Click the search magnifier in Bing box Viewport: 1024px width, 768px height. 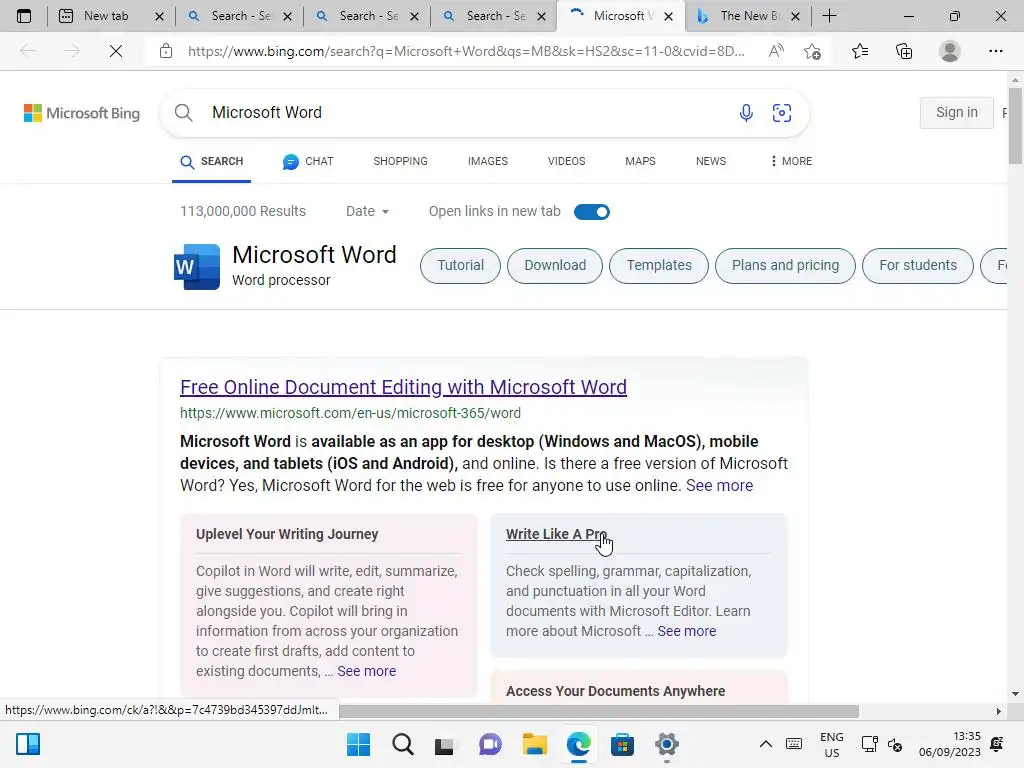(x=184, y=113)
